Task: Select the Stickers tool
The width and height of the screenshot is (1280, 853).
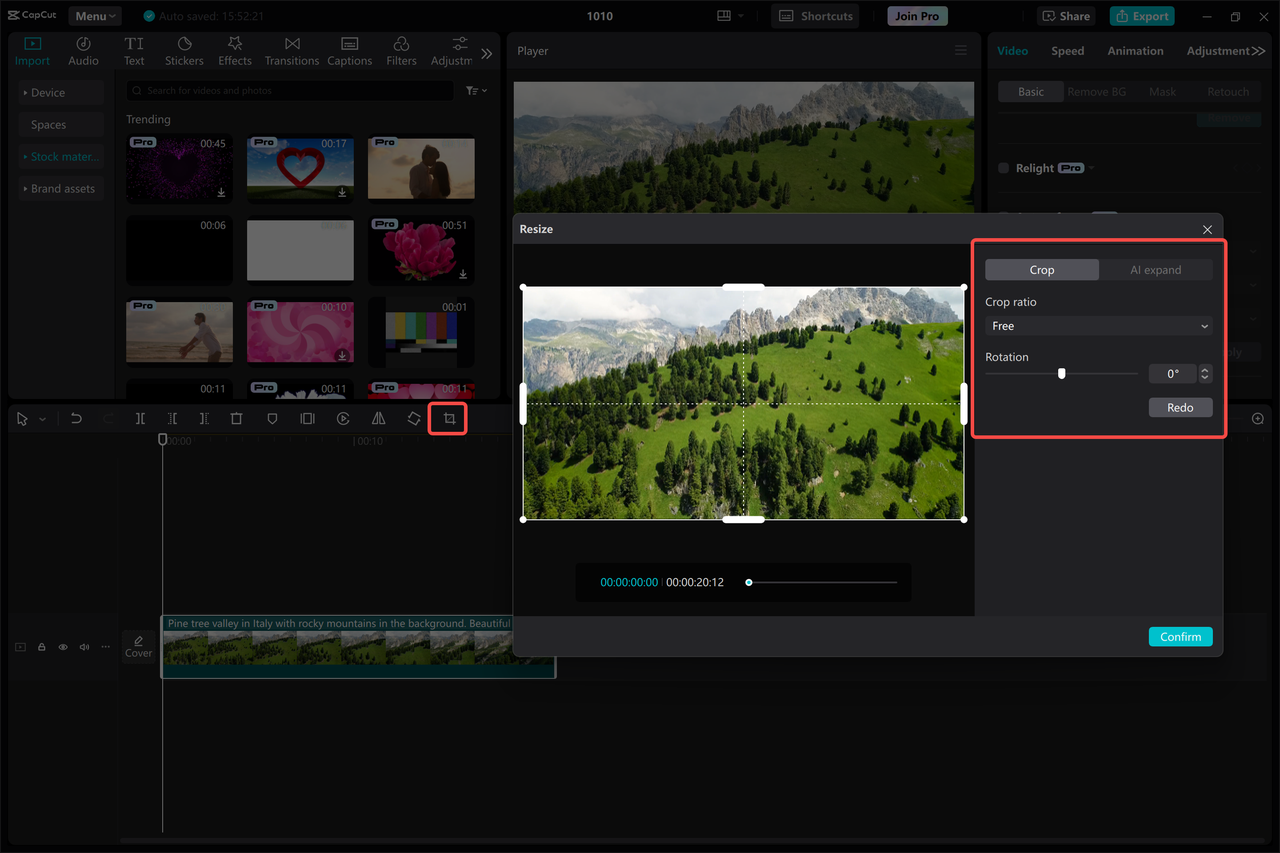Action: click(x=184, y=50)
